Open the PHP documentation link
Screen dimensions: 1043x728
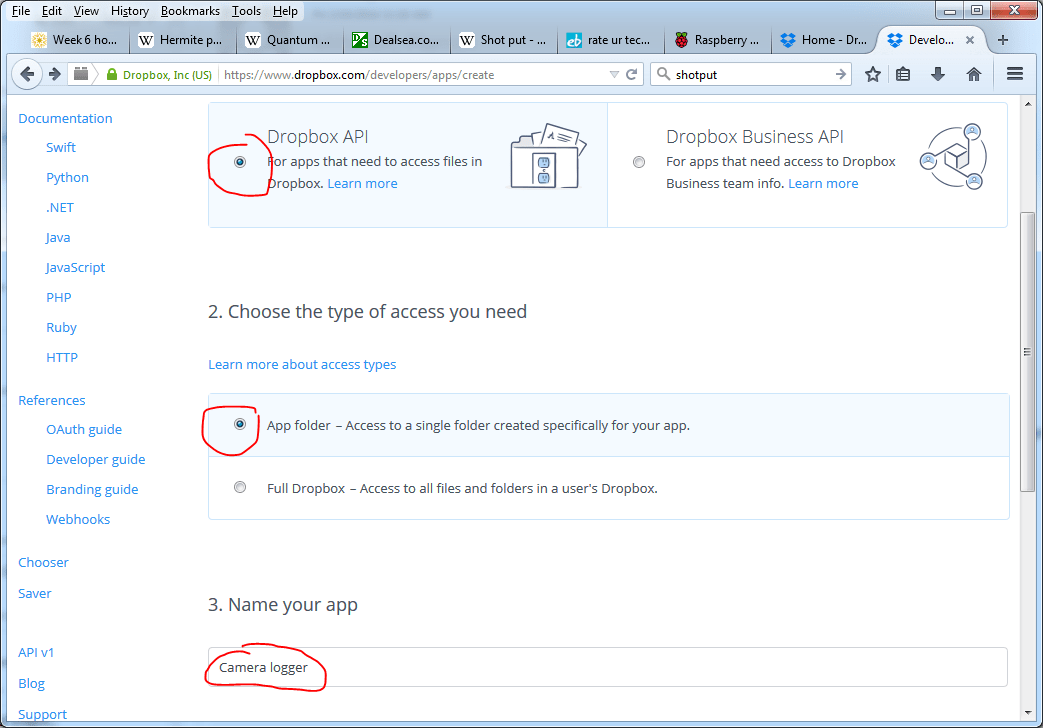(x=59, y=297)
